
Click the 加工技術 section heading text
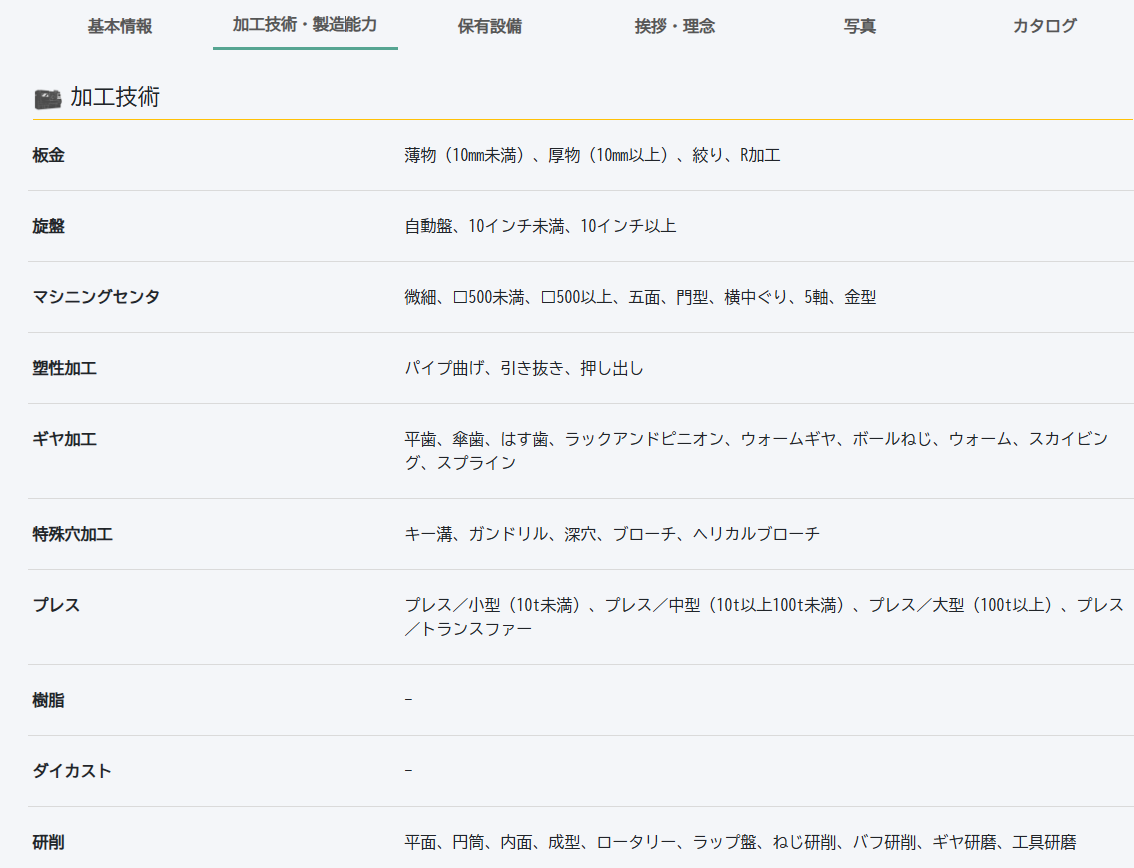[x=115, y=97]
